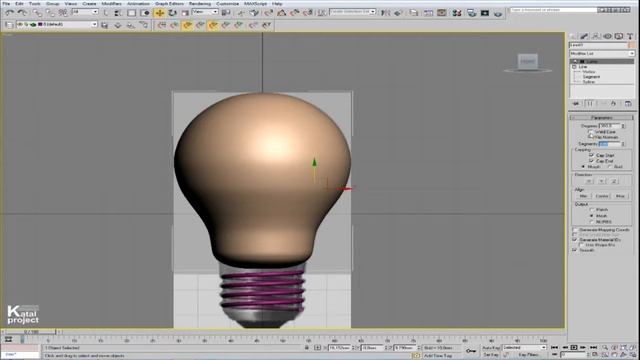Choose the Select Object tool

click(106, 13)
